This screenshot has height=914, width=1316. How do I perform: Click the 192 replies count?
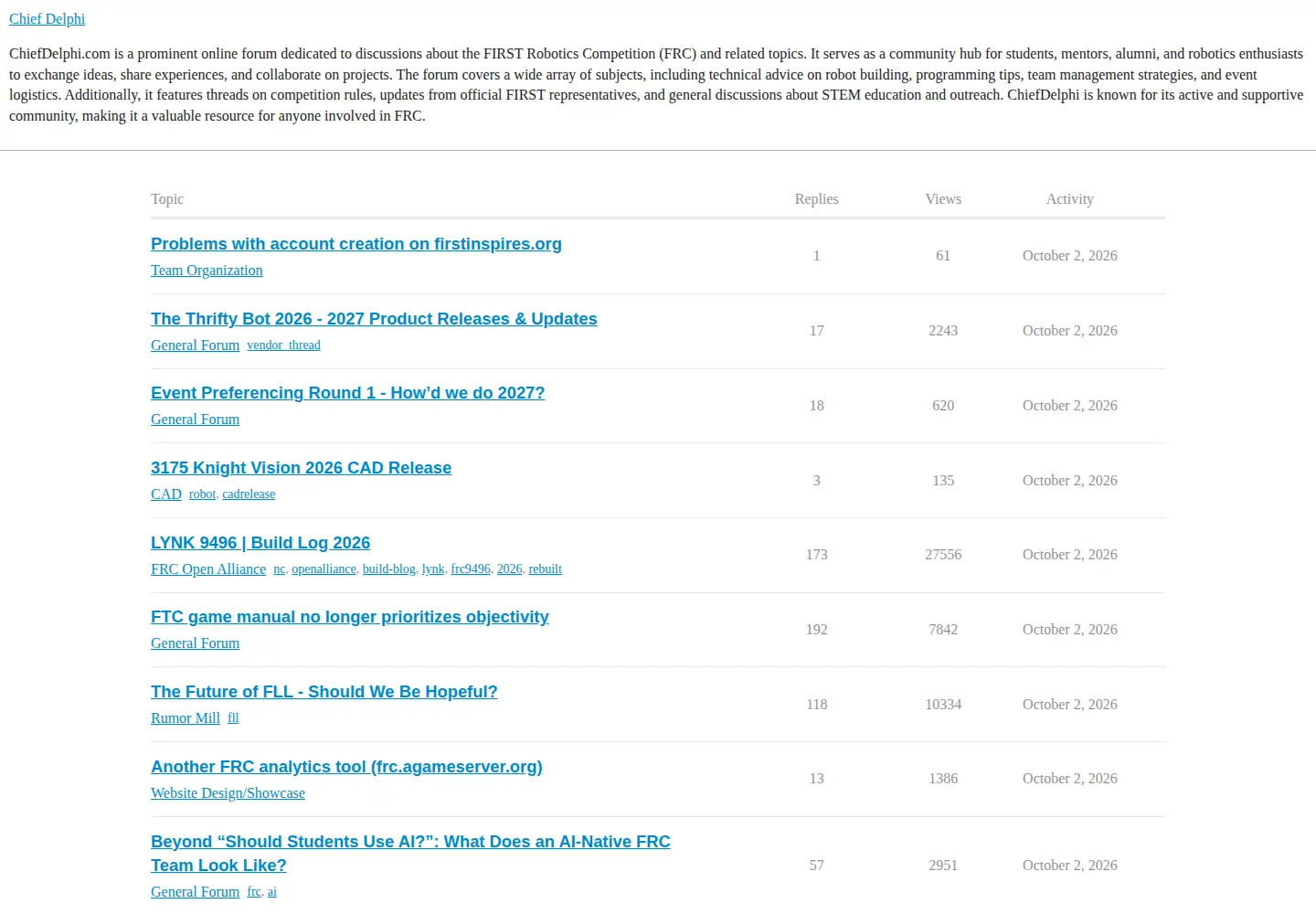[x=817, y=630]
